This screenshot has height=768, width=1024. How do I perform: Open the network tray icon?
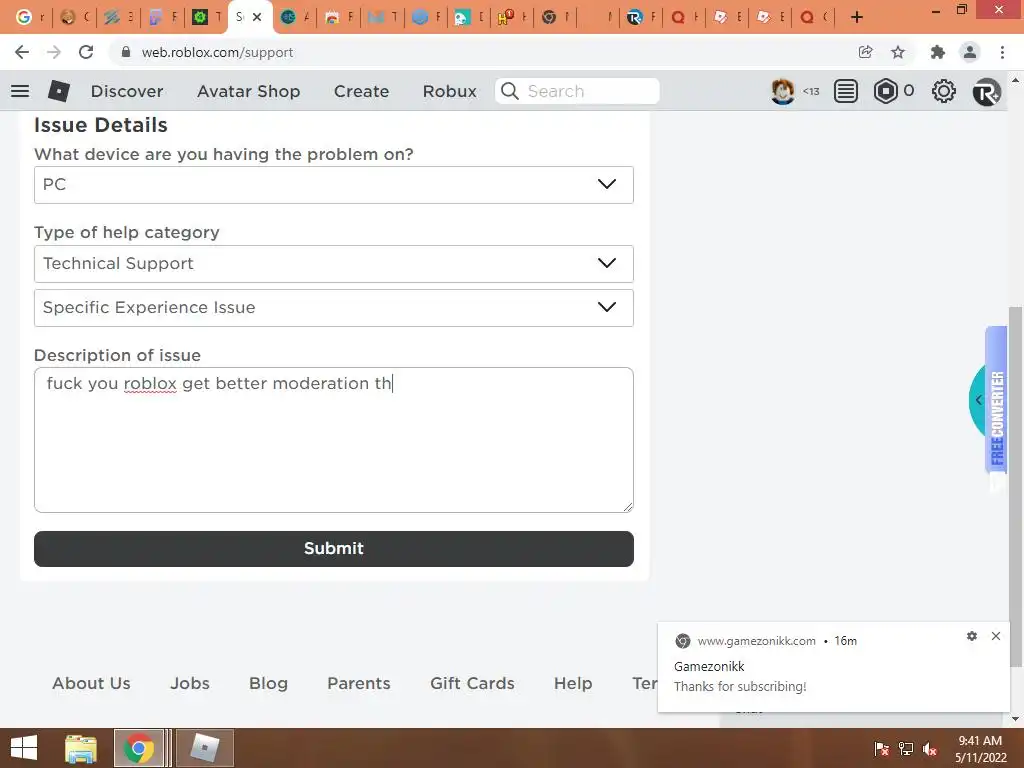(906, 749)
